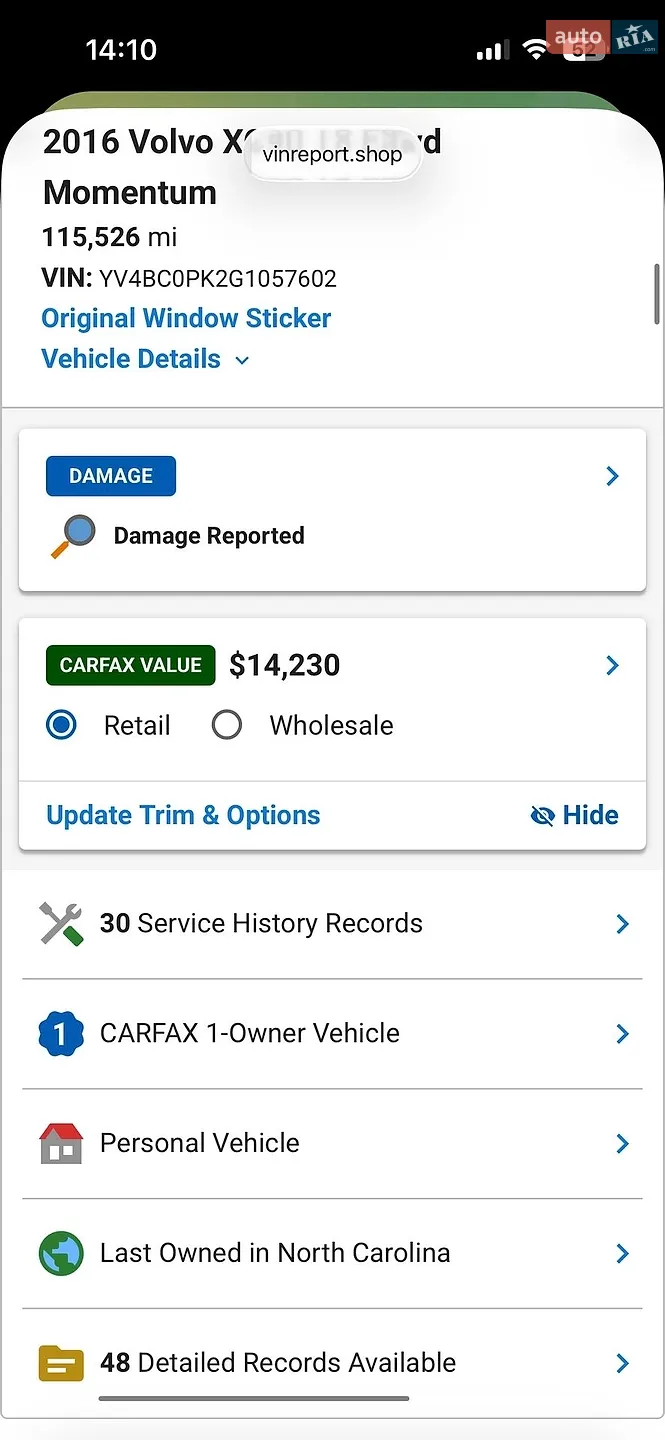665x1440 pixels.
Task: Select the Wholesale radio button
Action: click(x=227, y=725)
